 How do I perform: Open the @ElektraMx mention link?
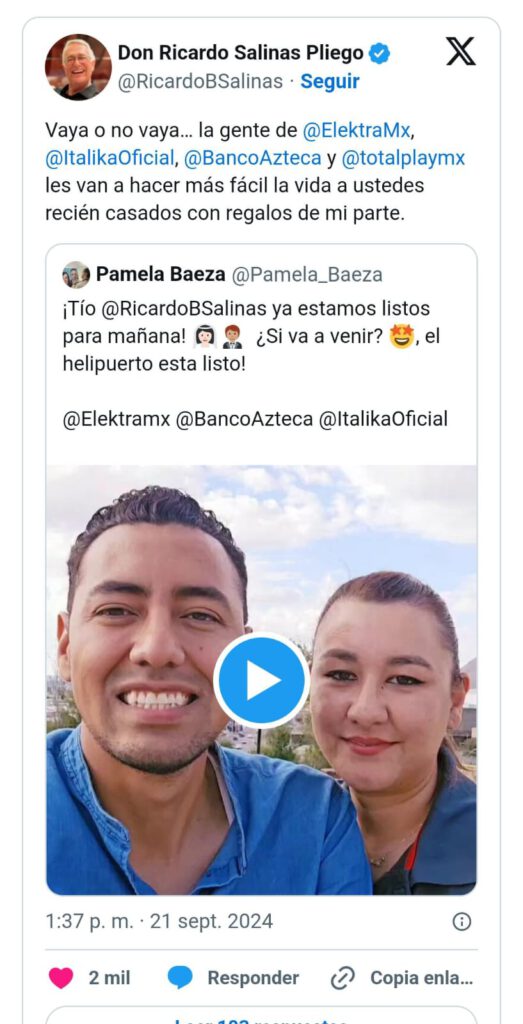[x=358, y=131]
